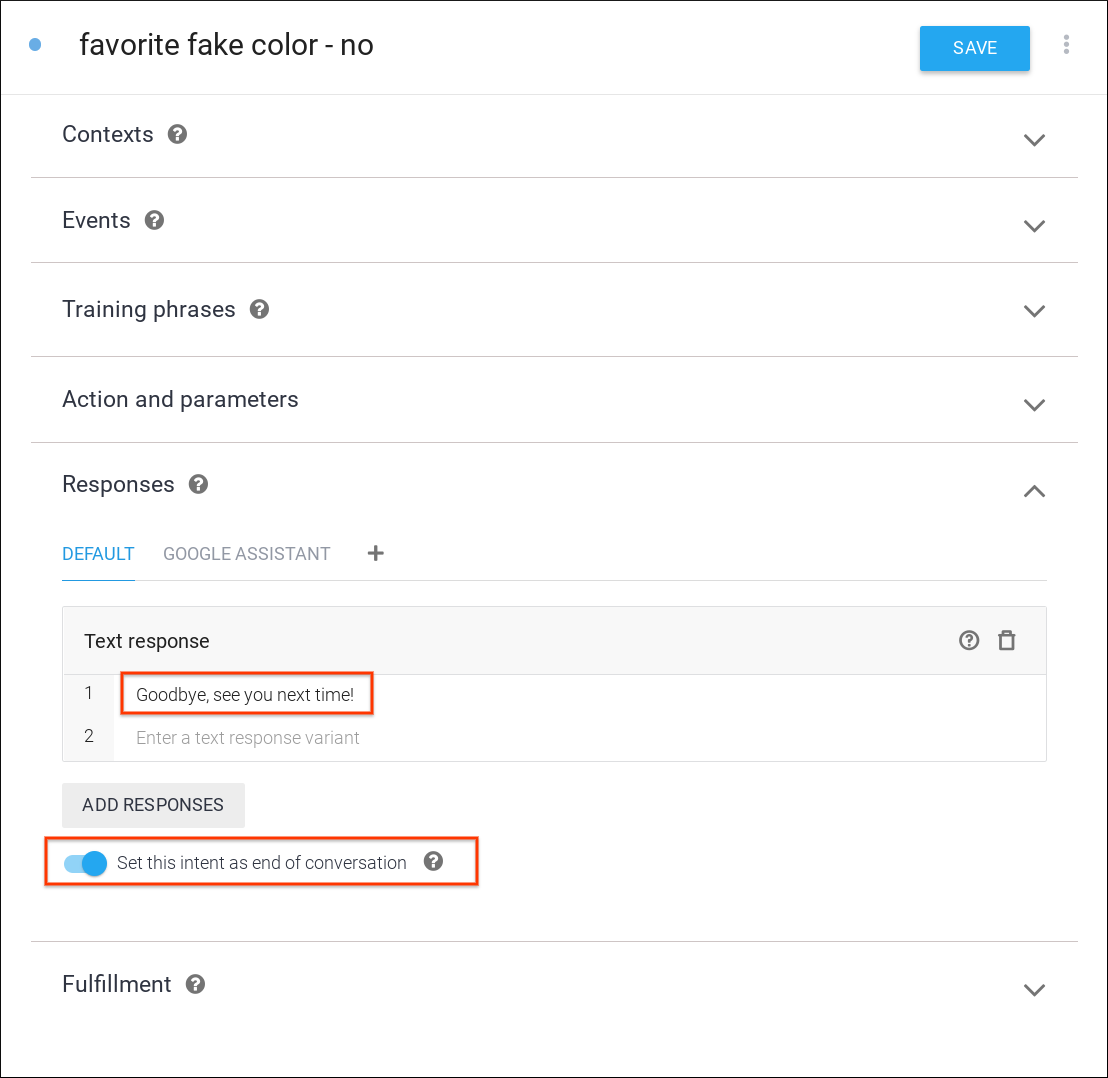Expand the Fulfillment section
The image size is (1108, 1078).
click(1034, 990)
